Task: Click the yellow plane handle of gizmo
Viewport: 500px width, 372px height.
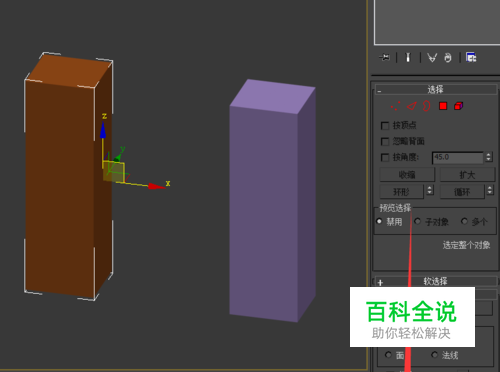Action: (x=114, y=172)
